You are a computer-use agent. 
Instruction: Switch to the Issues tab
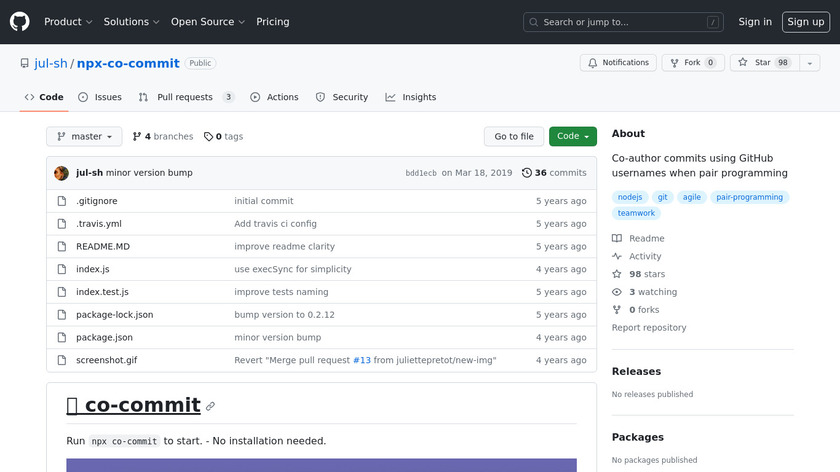100,97
